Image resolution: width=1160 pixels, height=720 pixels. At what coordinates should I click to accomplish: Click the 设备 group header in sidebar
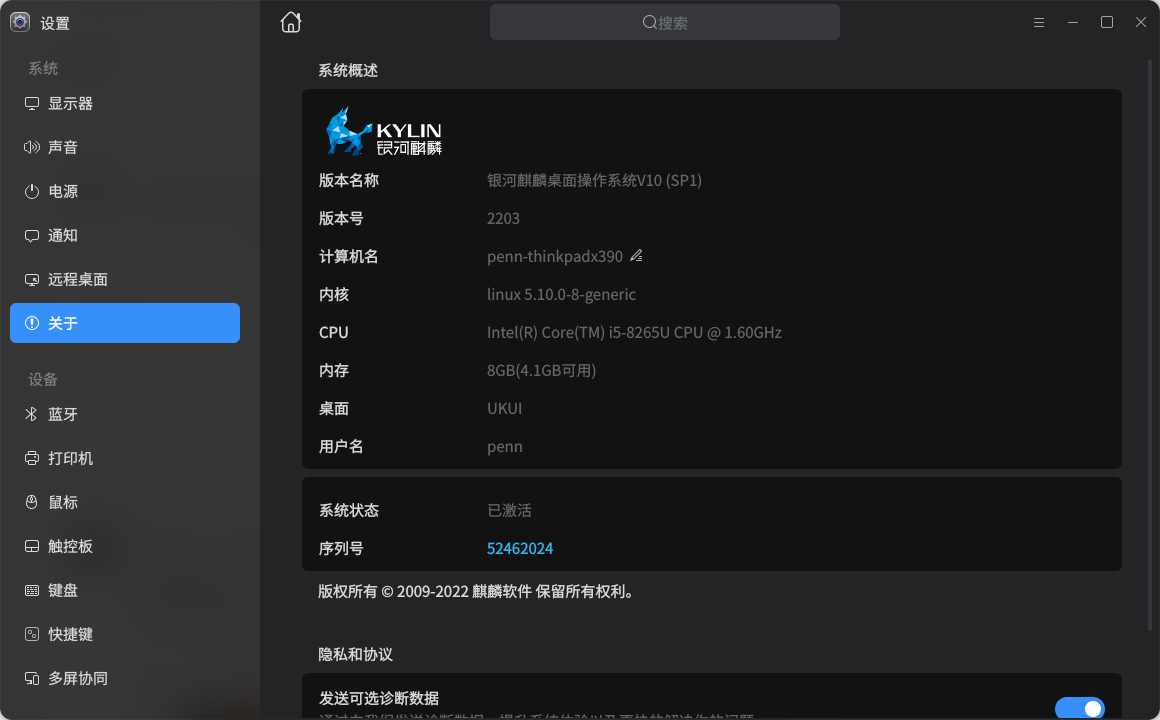[43, 380]
